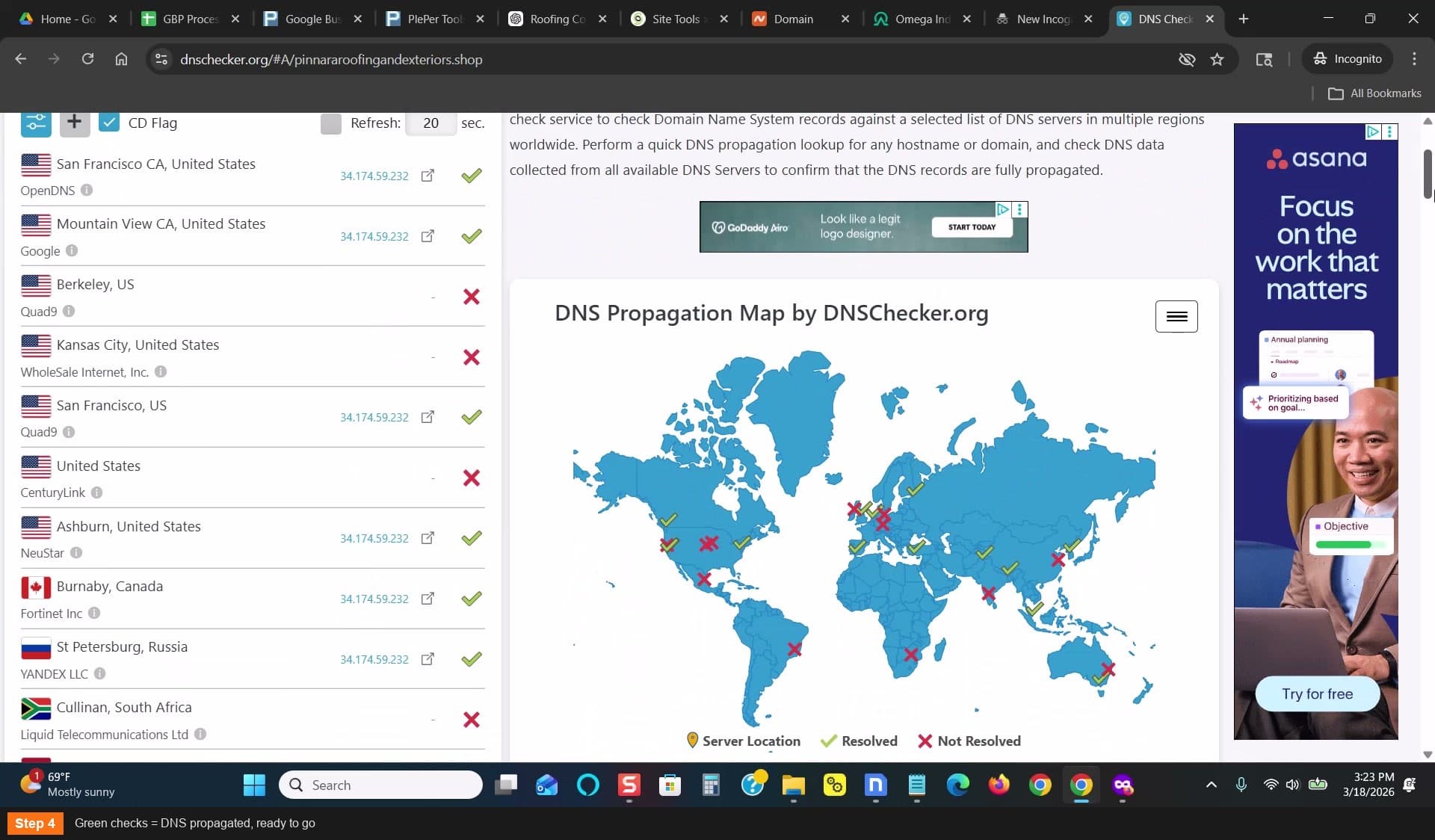Image resolution: width=1435 pixels, height=840 pixels.
Task: Click YANDEX LLC info icon
Action: [x=99, y=673]
